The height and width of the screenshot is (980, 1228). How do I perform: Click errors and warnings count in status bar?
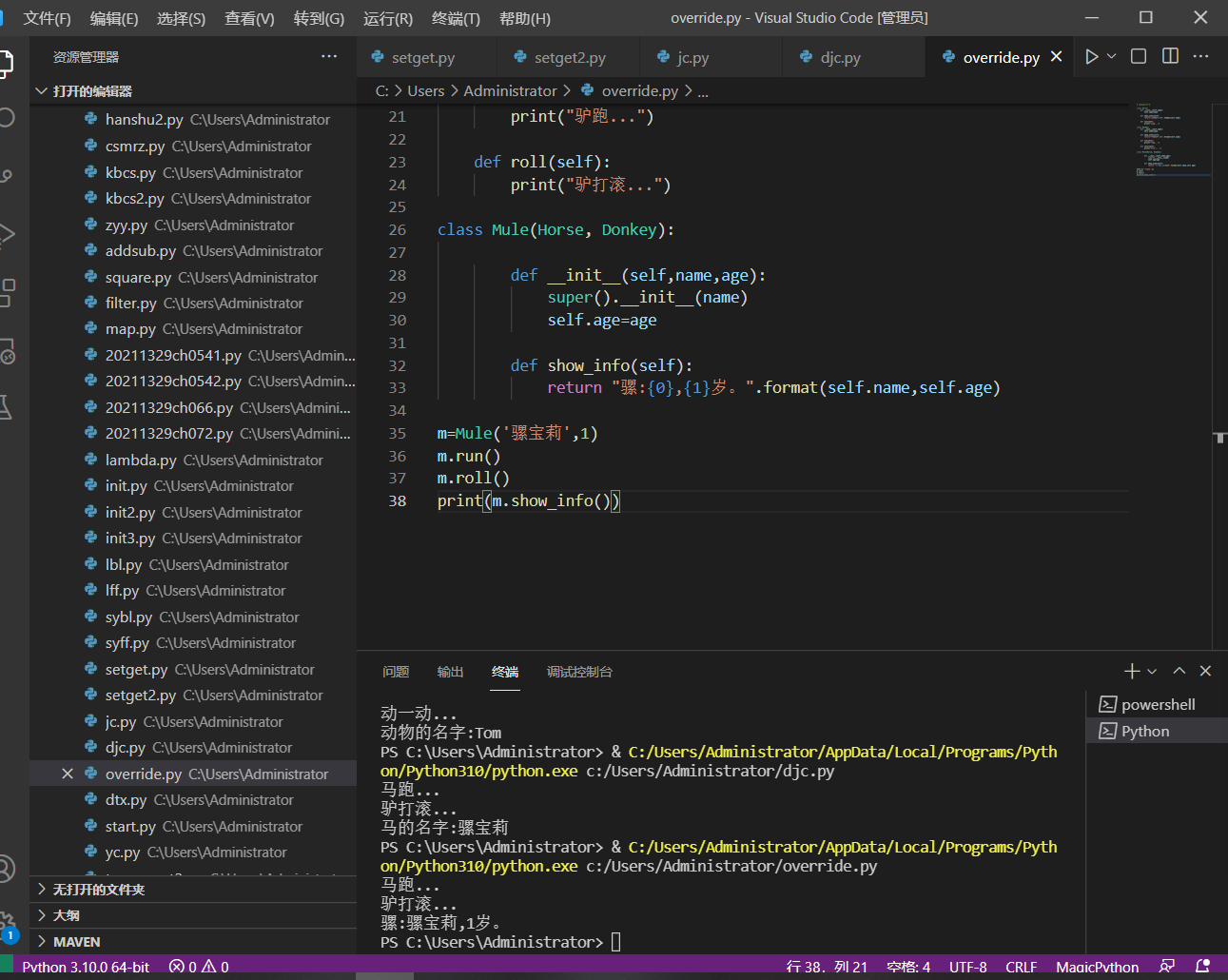pos(199,967)
